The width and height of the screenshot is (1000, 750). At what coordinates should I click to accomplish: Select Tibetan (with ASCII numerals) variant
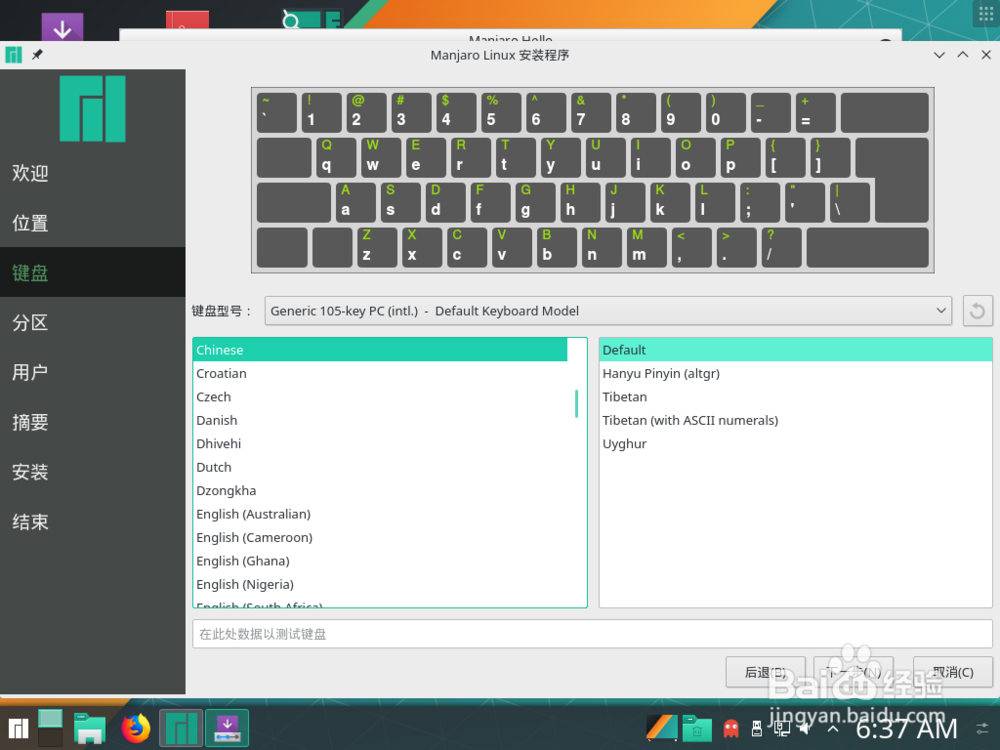pos(795,421)
